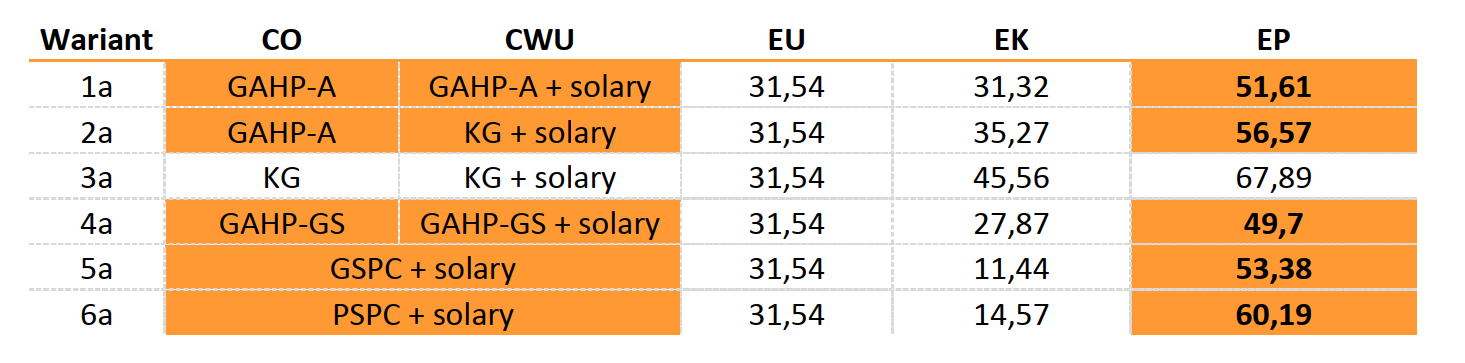Click the GAHP-GS + solary cell
This screenshot has width=1465, height=363.
(540, 223)
